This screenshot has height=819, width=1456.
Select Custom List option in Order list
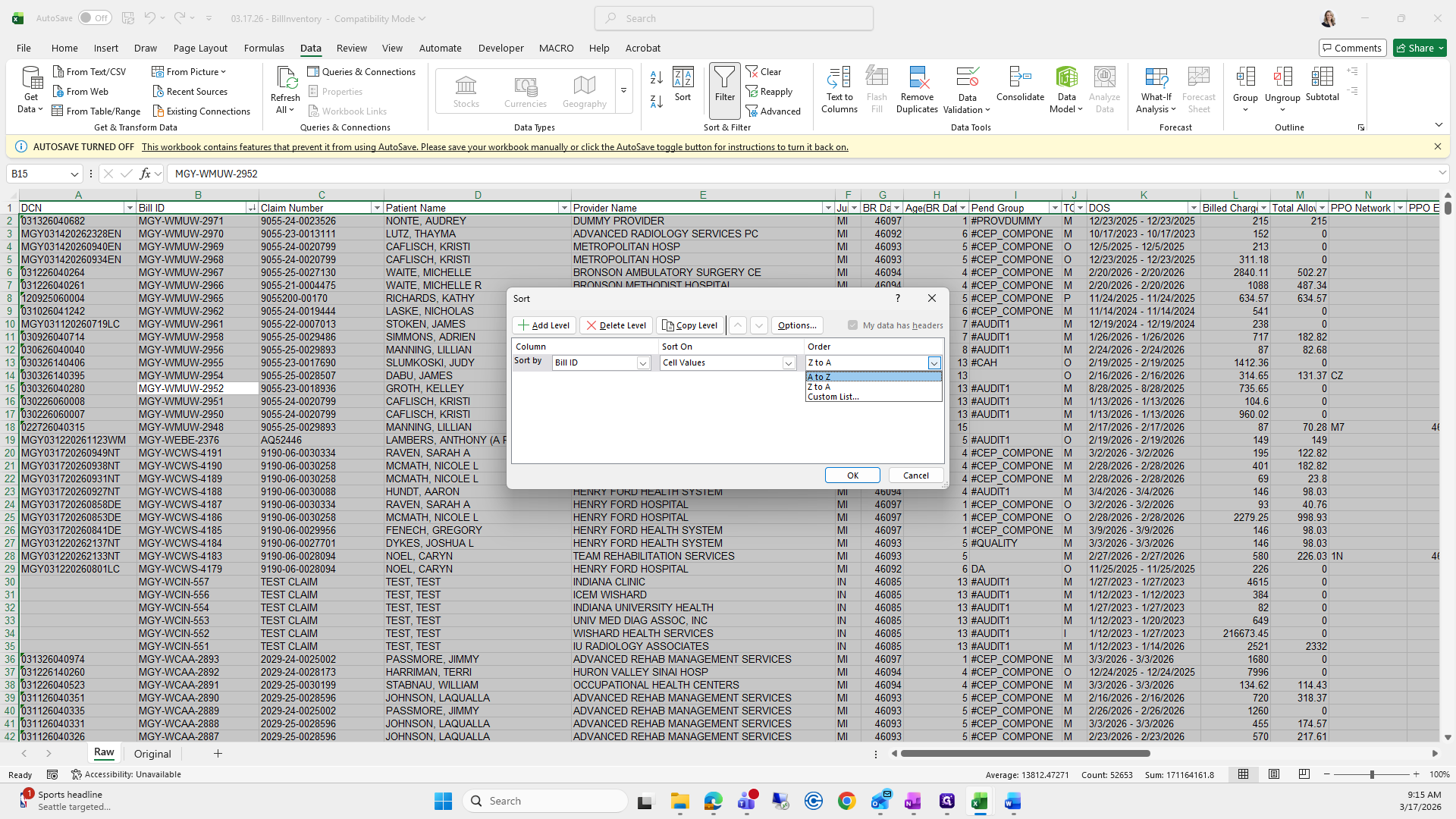click(x=833, y=397)
